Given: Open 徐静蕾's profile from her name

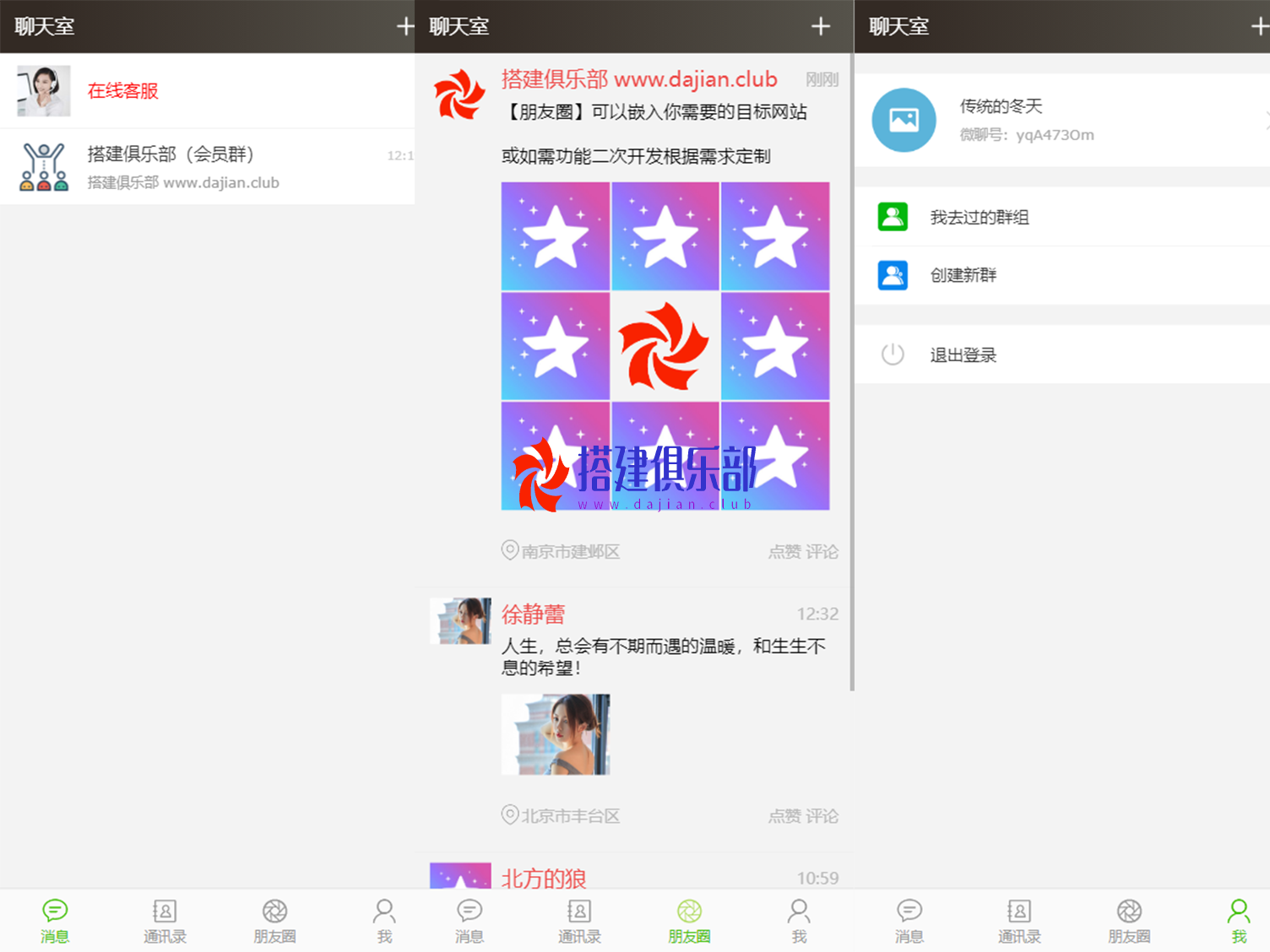Looking at the screenshot, I should pos(533,614).
